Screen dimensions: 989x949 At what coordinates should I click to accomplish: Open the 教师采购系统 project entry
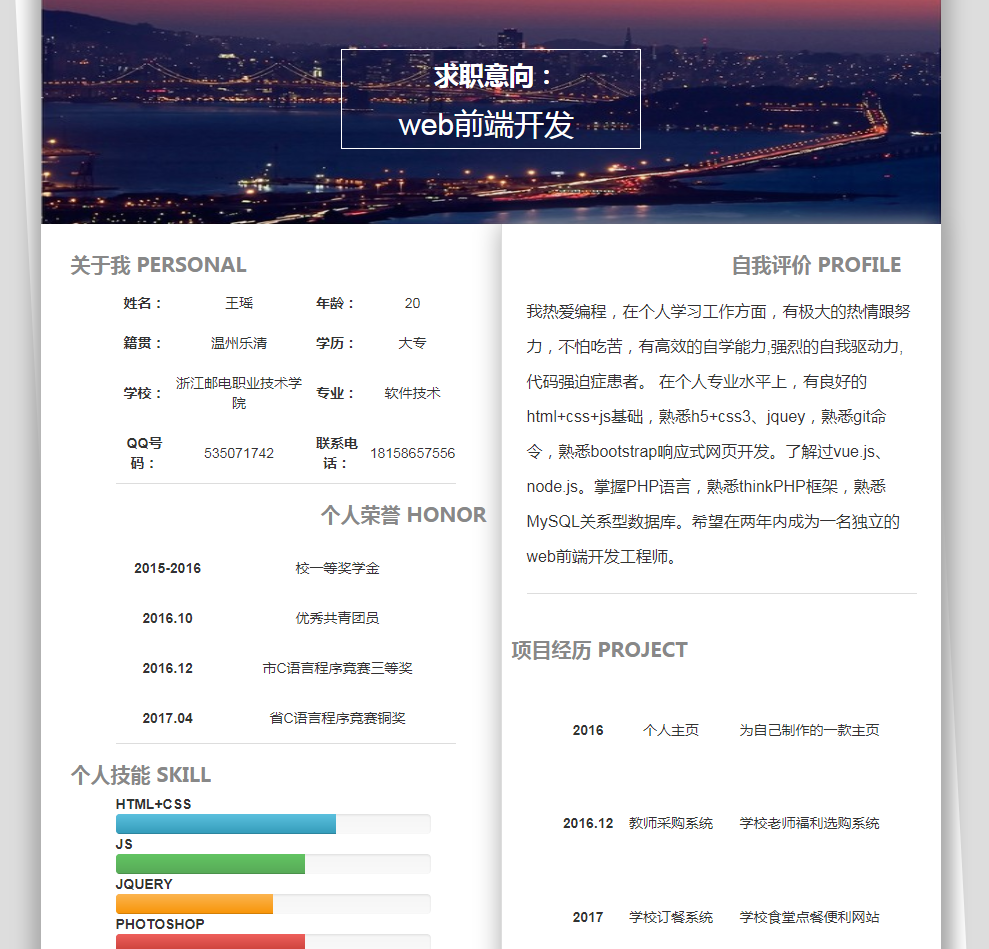[670, 823]
